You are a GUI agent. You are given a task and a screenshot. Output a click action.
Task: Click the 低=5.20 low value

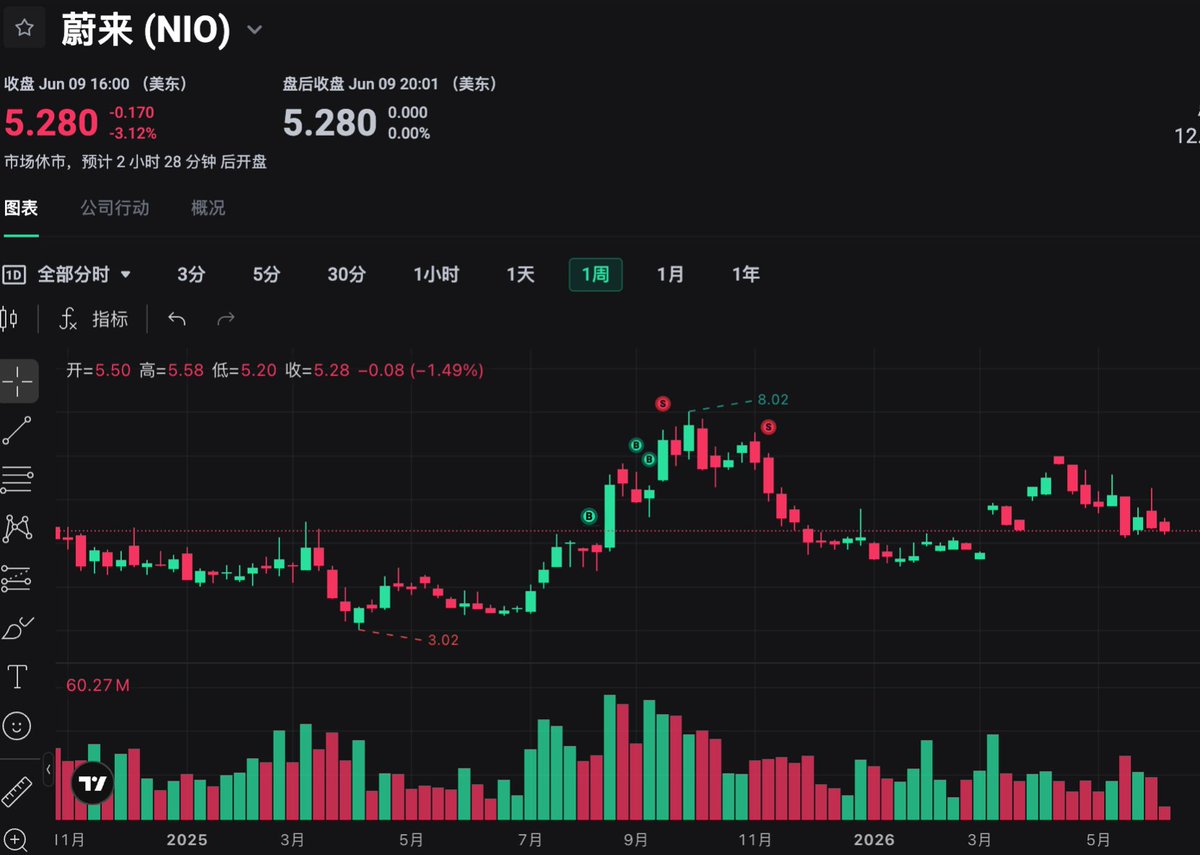point(244,370)
